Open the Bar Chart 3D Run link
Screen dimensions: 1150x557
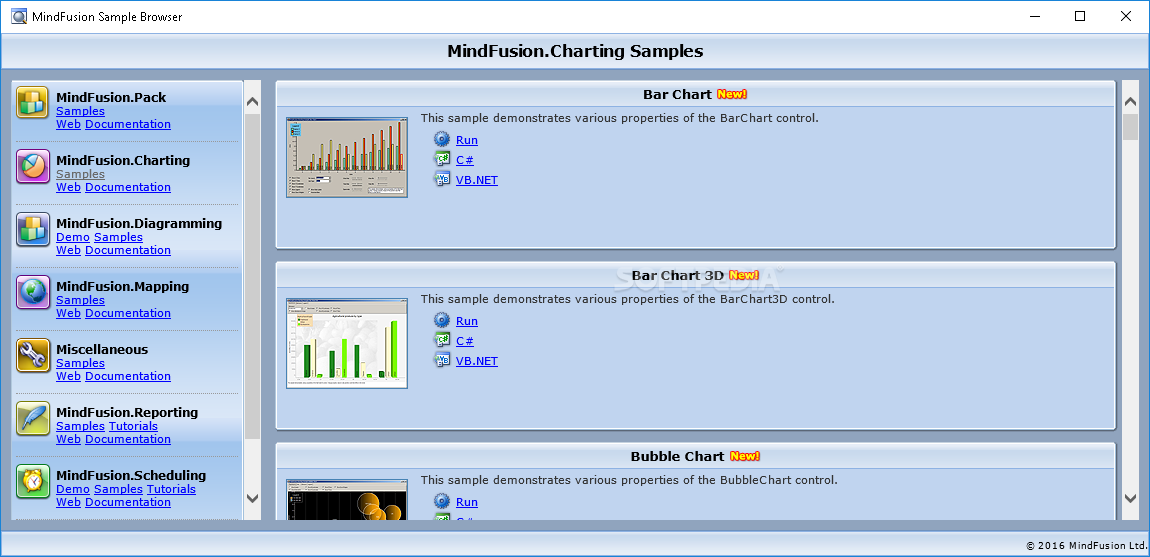point(466,321)
